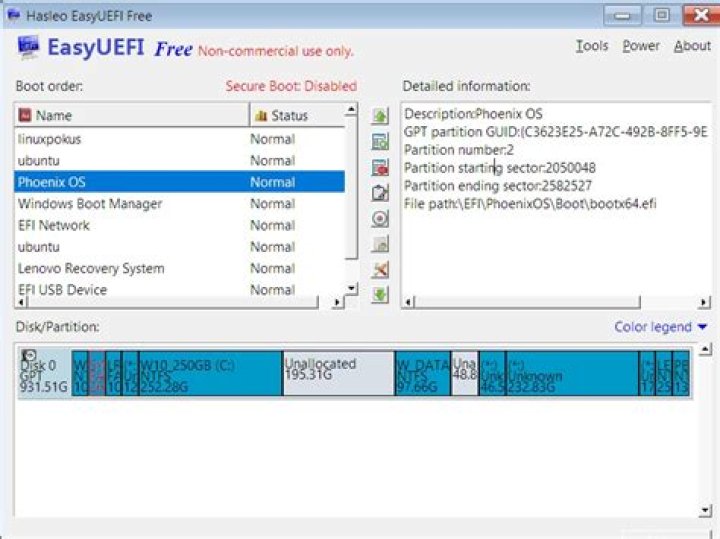Viewport: 720px width, 539px height.
Task: Move the selected boot entry up
Action: pyautogui.click(x=380, y=116)
